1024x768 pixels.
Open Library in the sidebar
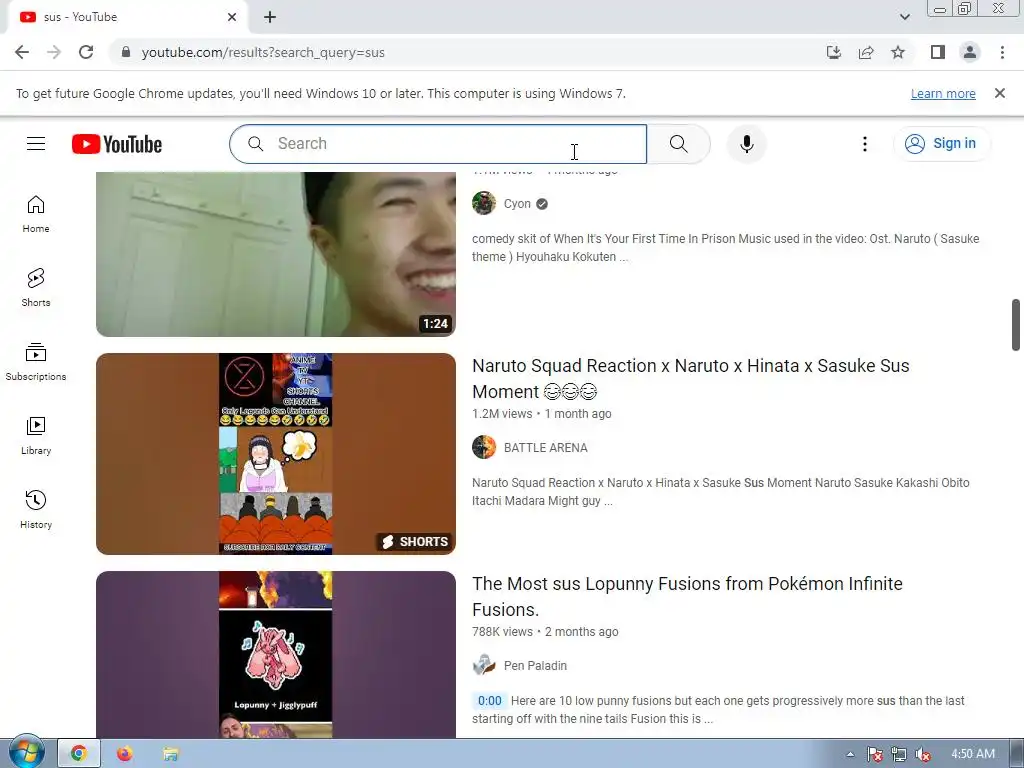pyautogui.click(x=36, y=436)
